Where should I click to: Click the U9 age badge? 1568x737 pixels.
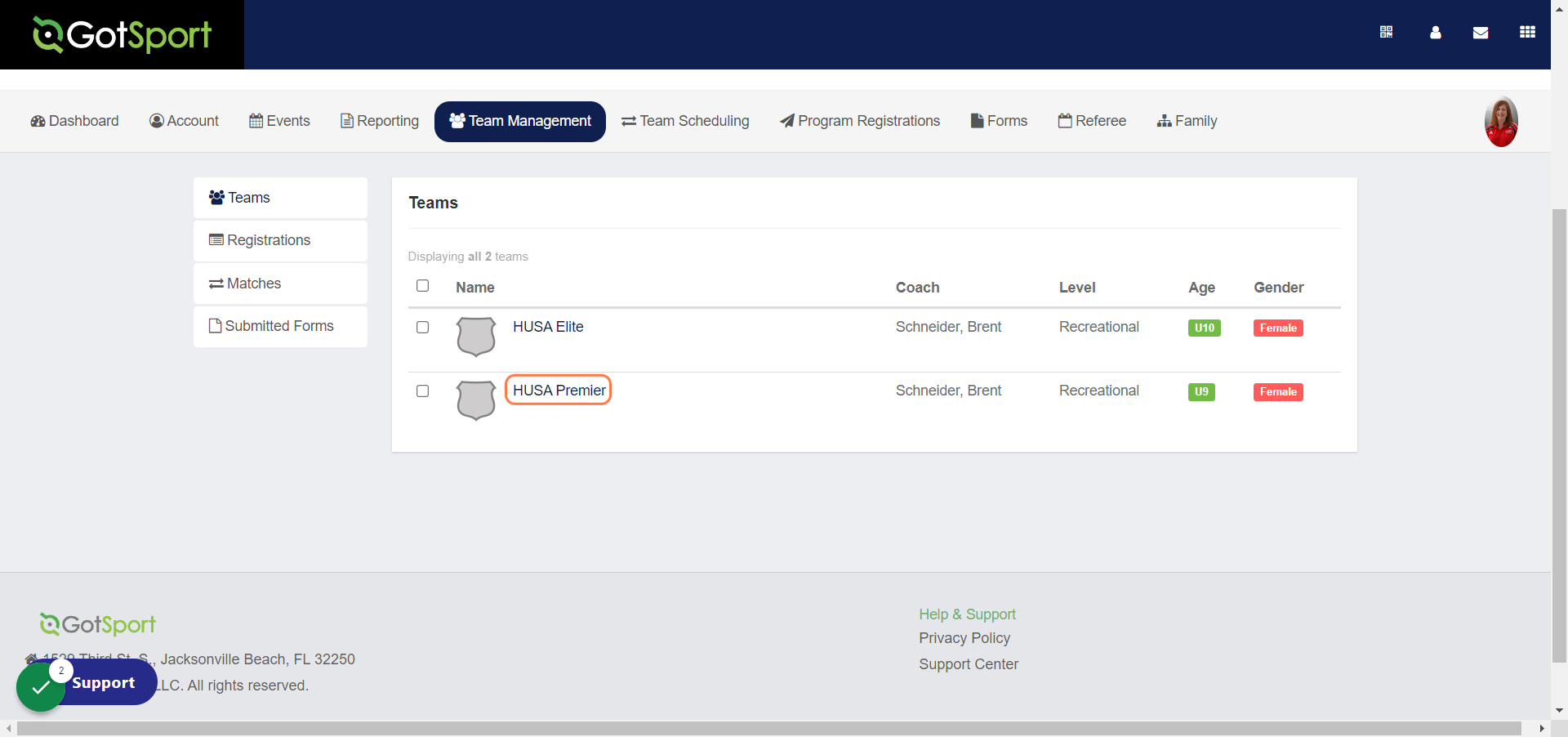[x=1201, y=392]
